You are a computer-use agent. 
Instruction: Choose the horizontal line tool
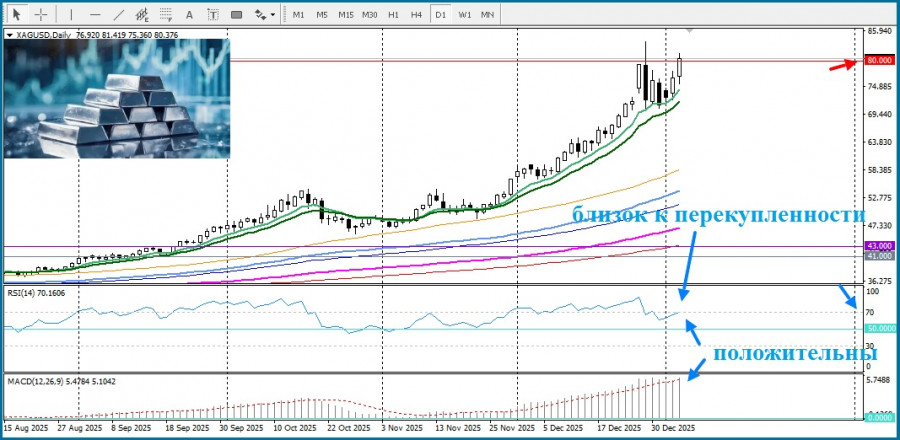tap(95, 15)
